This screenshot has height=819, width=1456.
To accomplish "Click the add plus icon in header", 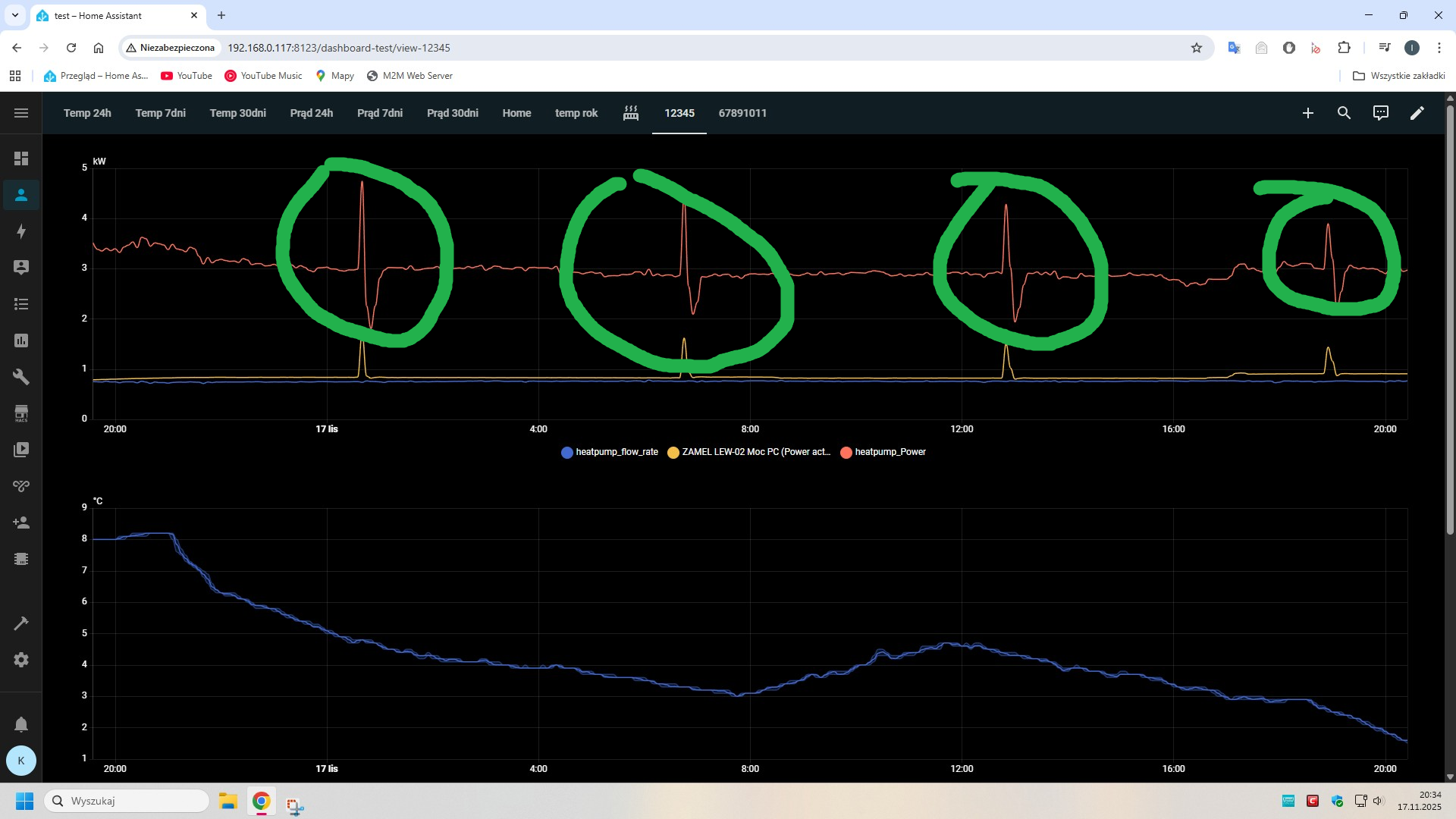I will pos(1307,113).
